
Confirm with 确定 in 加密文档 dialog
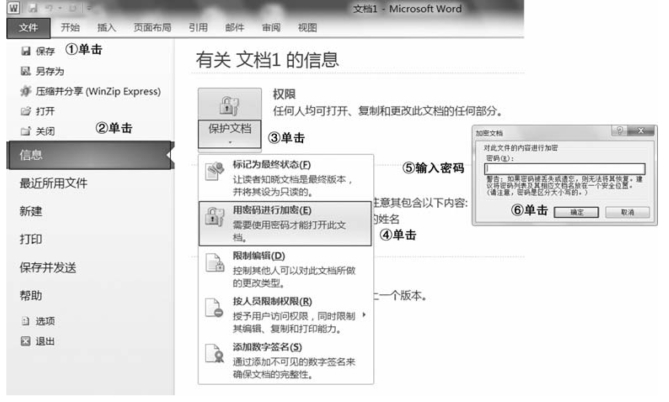coord(576,212)
